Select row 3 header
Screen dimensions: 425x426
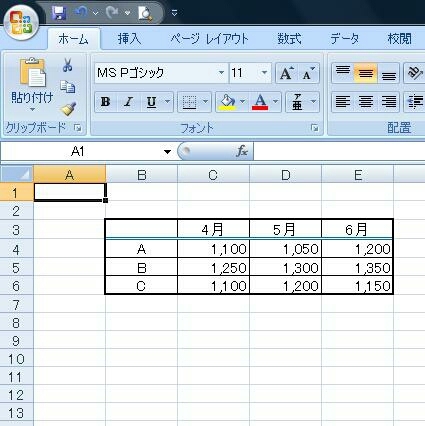(16, 230)
